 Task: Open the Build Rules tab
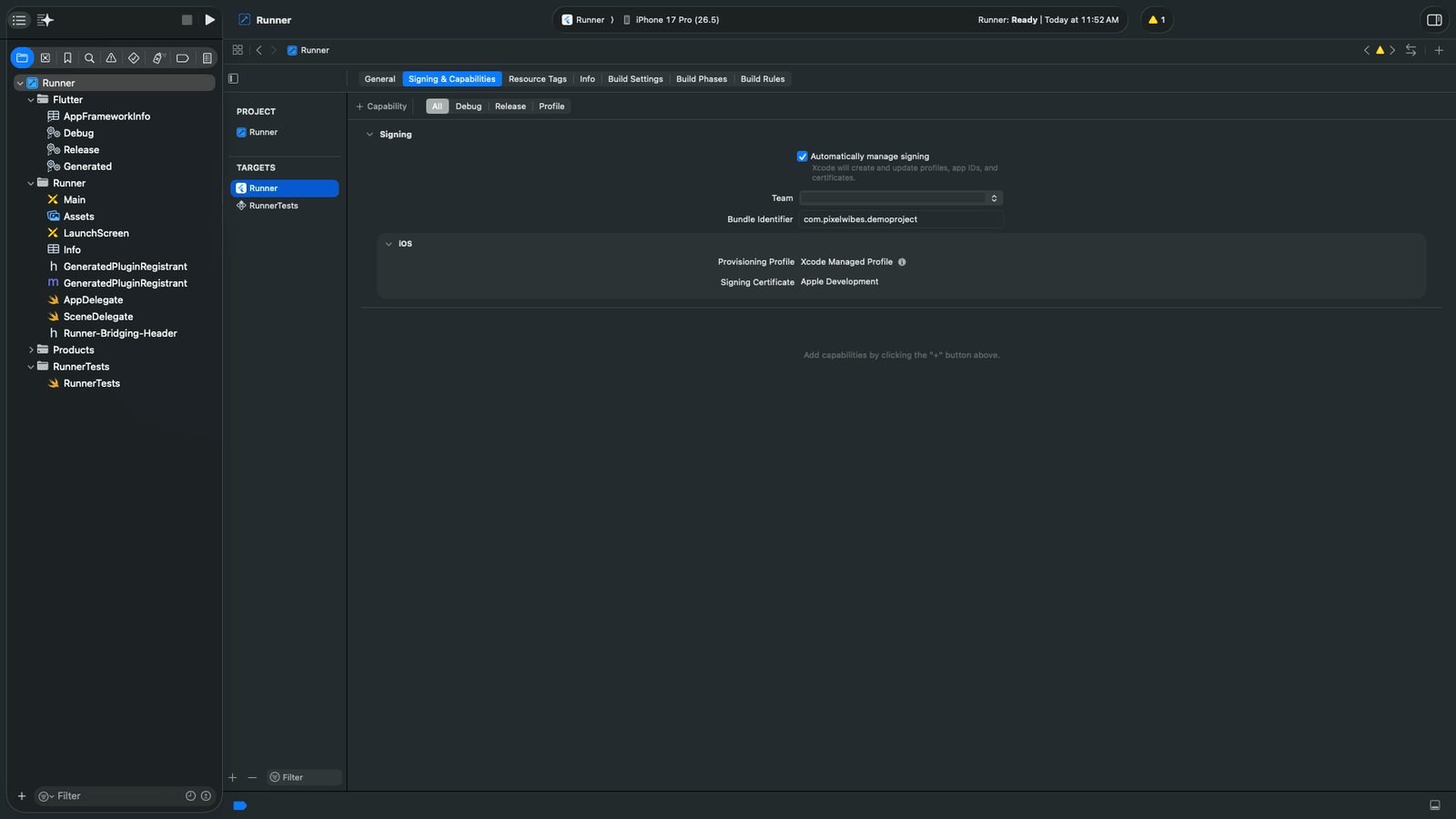coord(763,79)
